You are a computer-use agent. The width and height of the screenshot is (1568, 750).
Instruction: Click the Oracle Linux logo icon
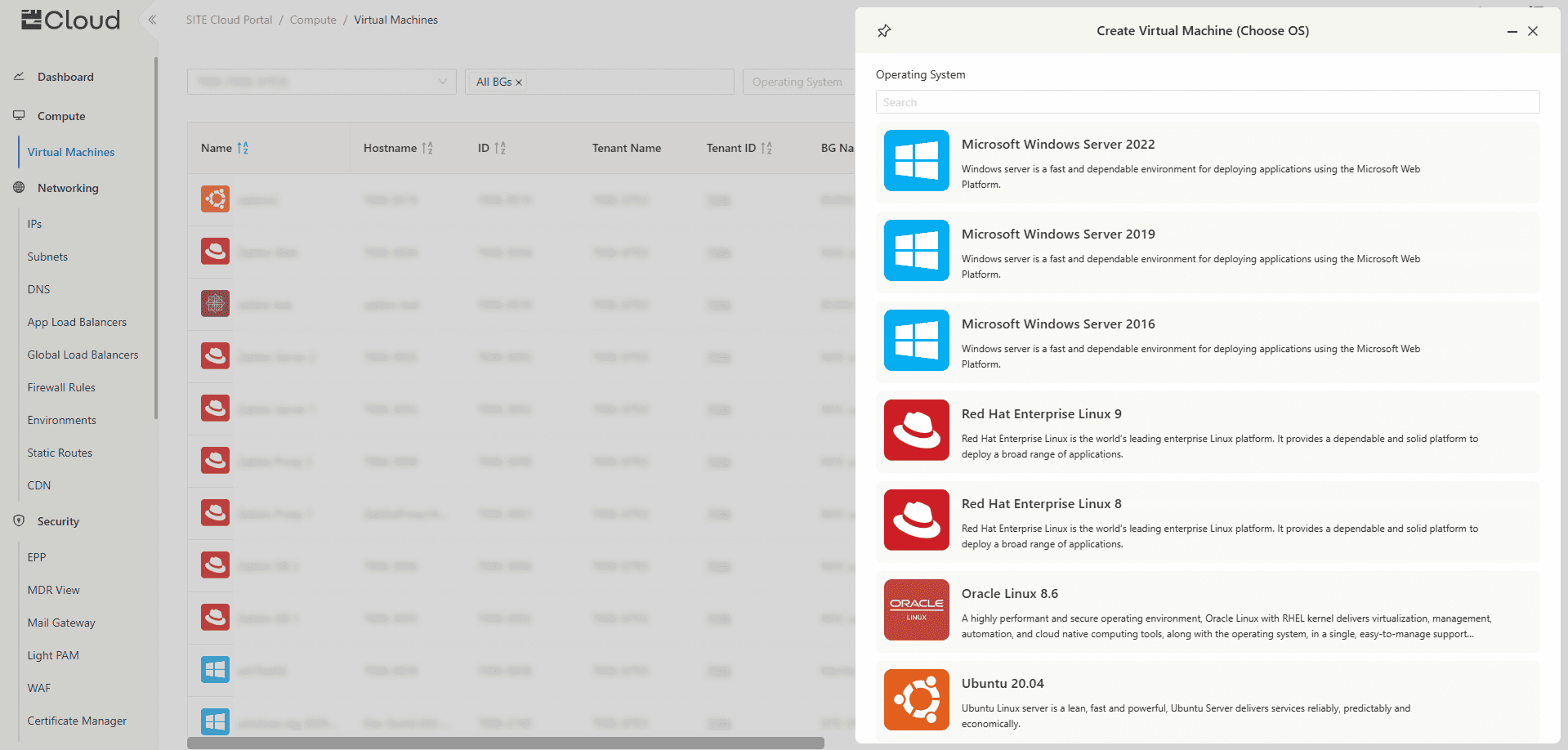(916, 610)
